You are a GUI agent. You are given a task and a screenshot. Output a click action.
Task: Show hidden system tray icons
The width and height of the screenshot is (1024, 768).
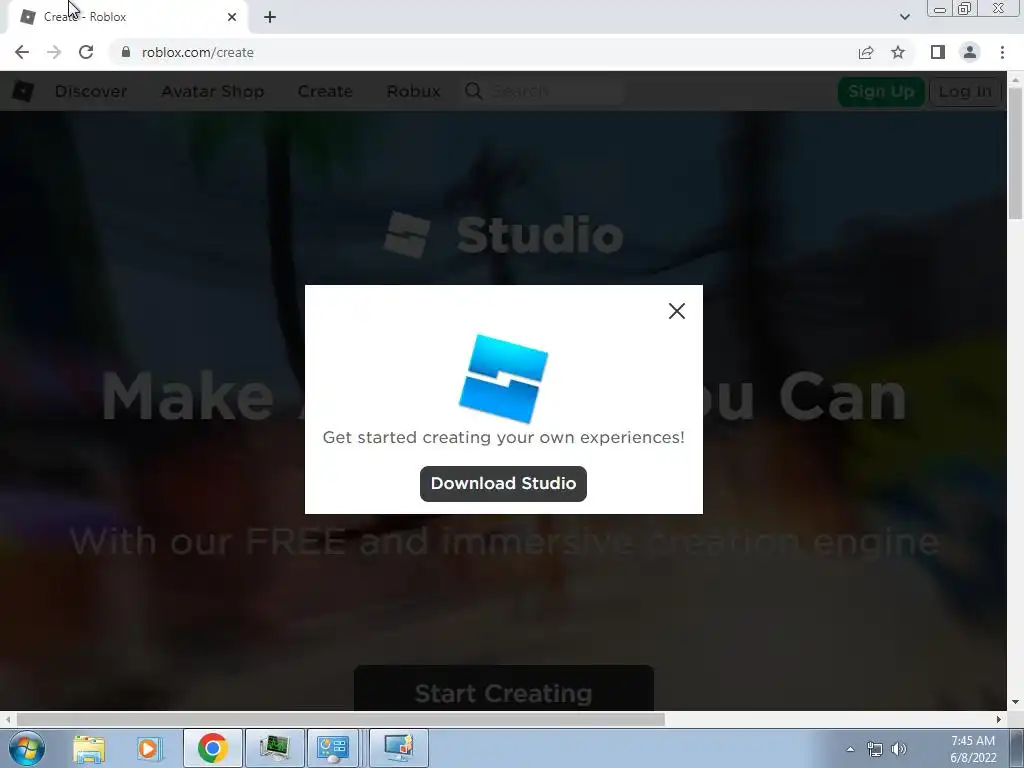850,749
